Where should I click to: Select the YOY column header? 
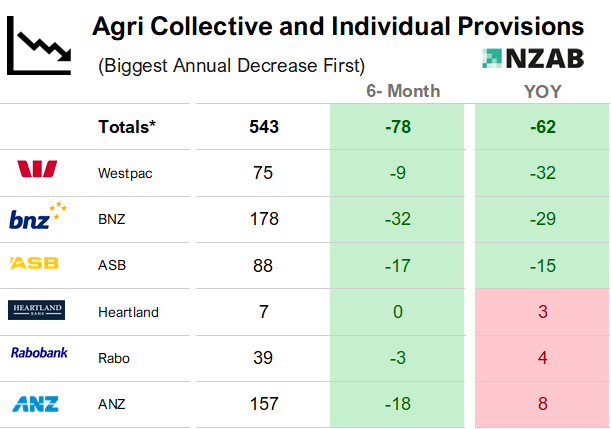click(x=542, y=91)
